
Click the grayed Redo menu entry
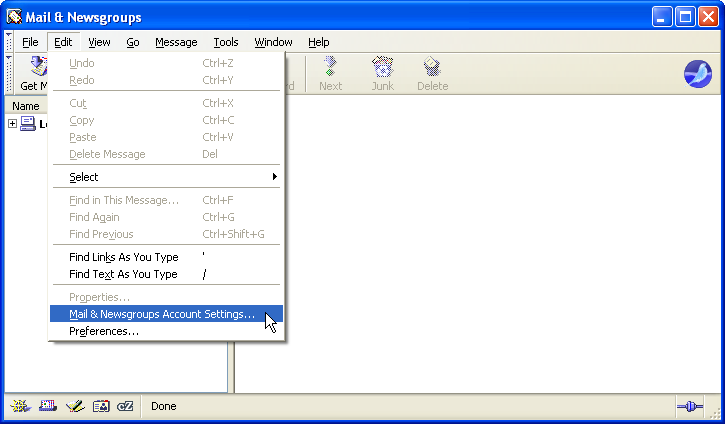pos(166,80)
